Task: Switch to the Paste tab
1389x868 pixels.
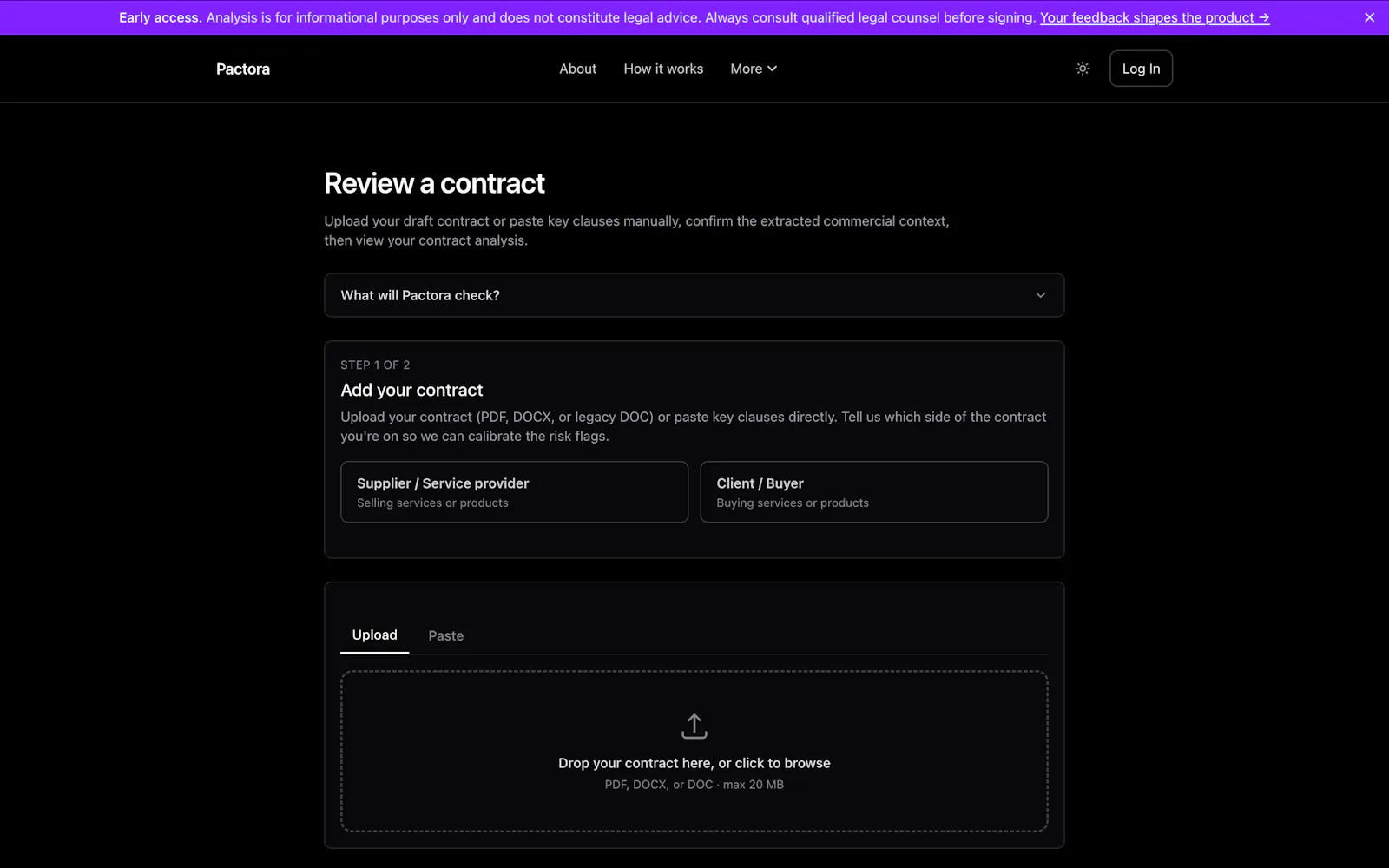Action: click(x=446, y=636)
